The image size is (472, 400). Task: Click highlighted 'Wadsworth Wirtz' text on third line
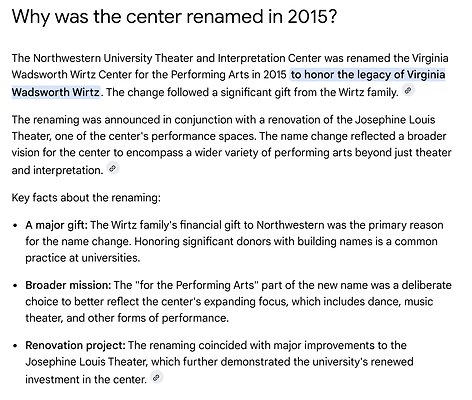click(x=56, y=92)
